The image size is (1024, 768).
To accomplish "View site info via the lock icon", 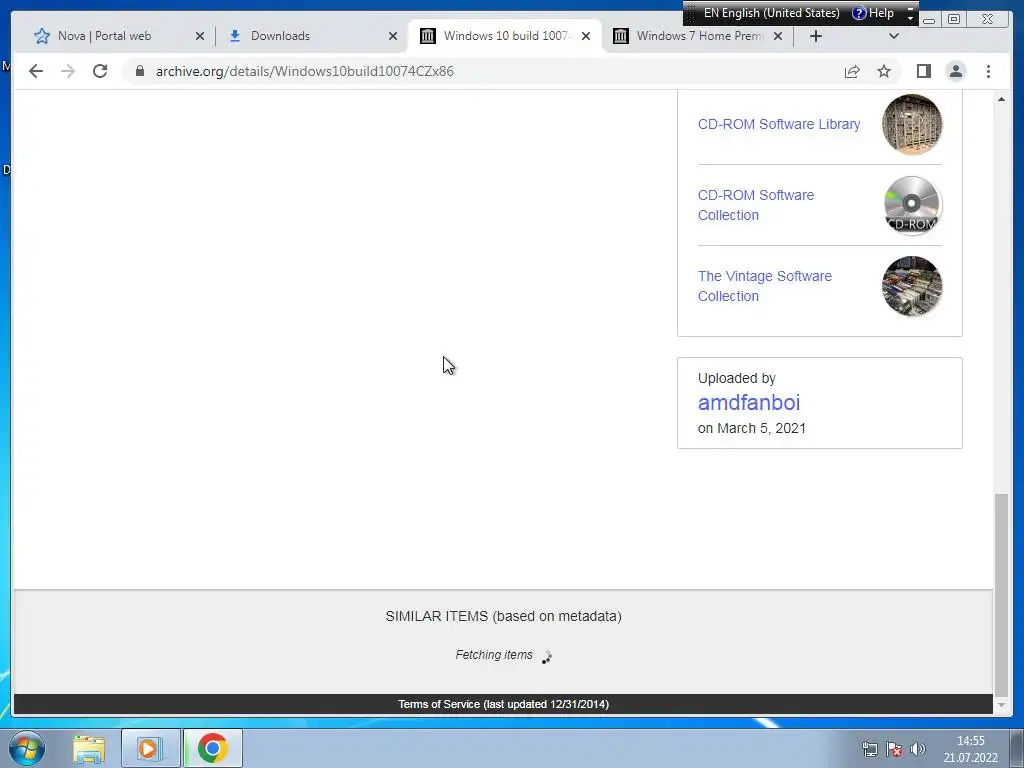I will (140, 71).
